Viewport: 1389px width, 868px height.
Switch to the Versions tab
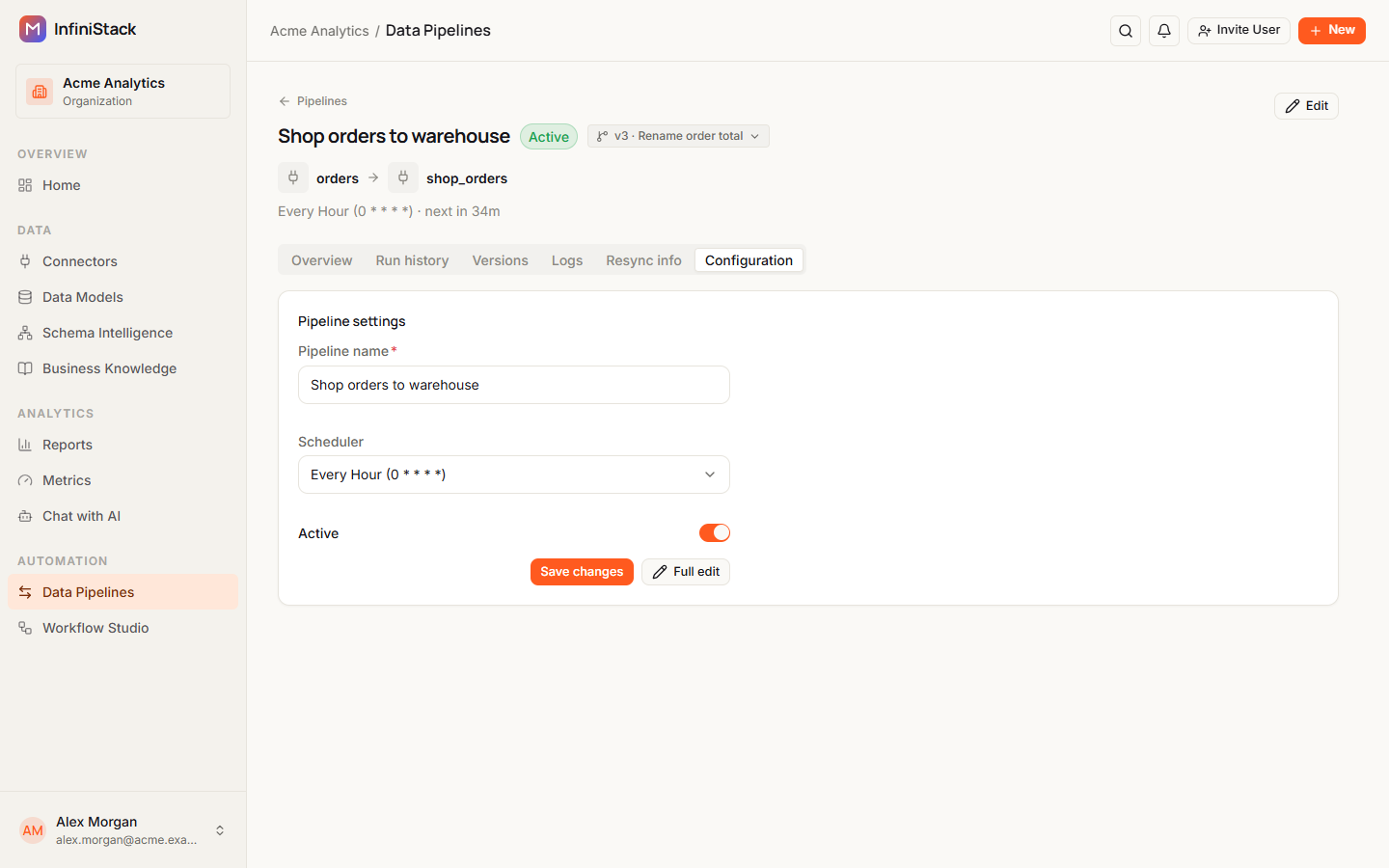500,260
